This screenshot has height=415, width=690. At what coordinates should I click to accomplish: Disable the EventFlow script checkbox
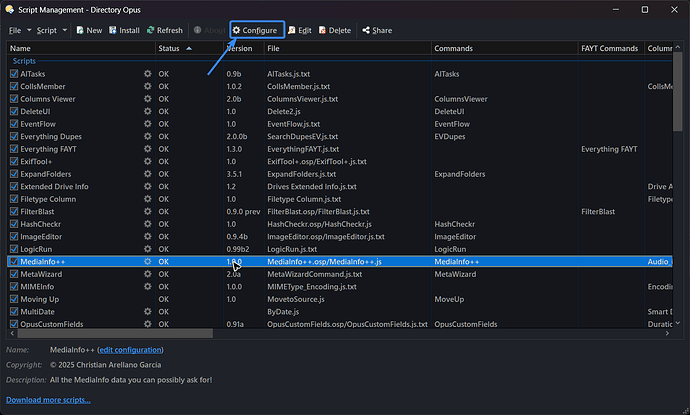(x=14, y=124)
